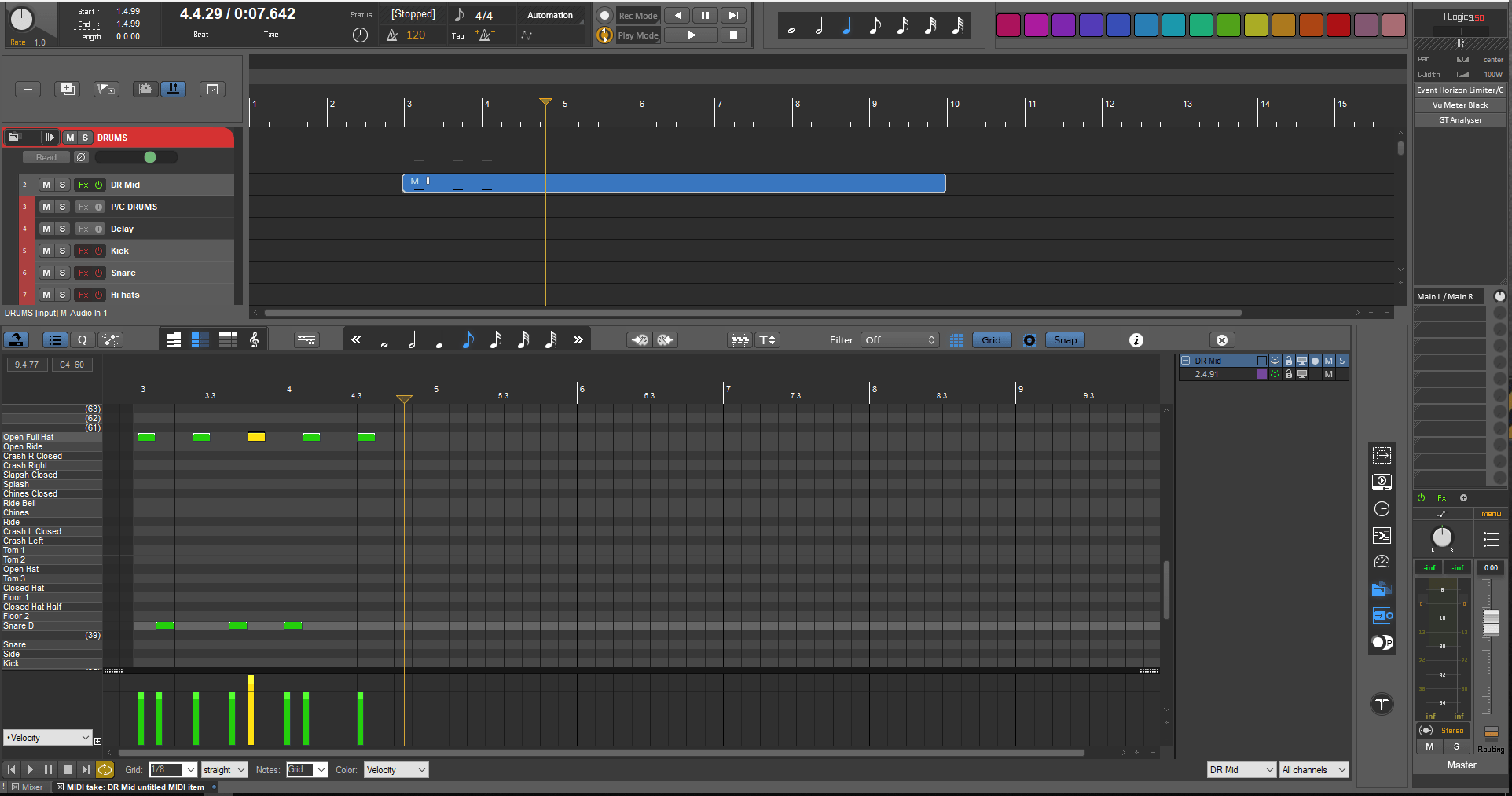Open the DR Mid track selector dropdown
The width and height of the screenshot is (1512, 796).
pos(1242,770)
